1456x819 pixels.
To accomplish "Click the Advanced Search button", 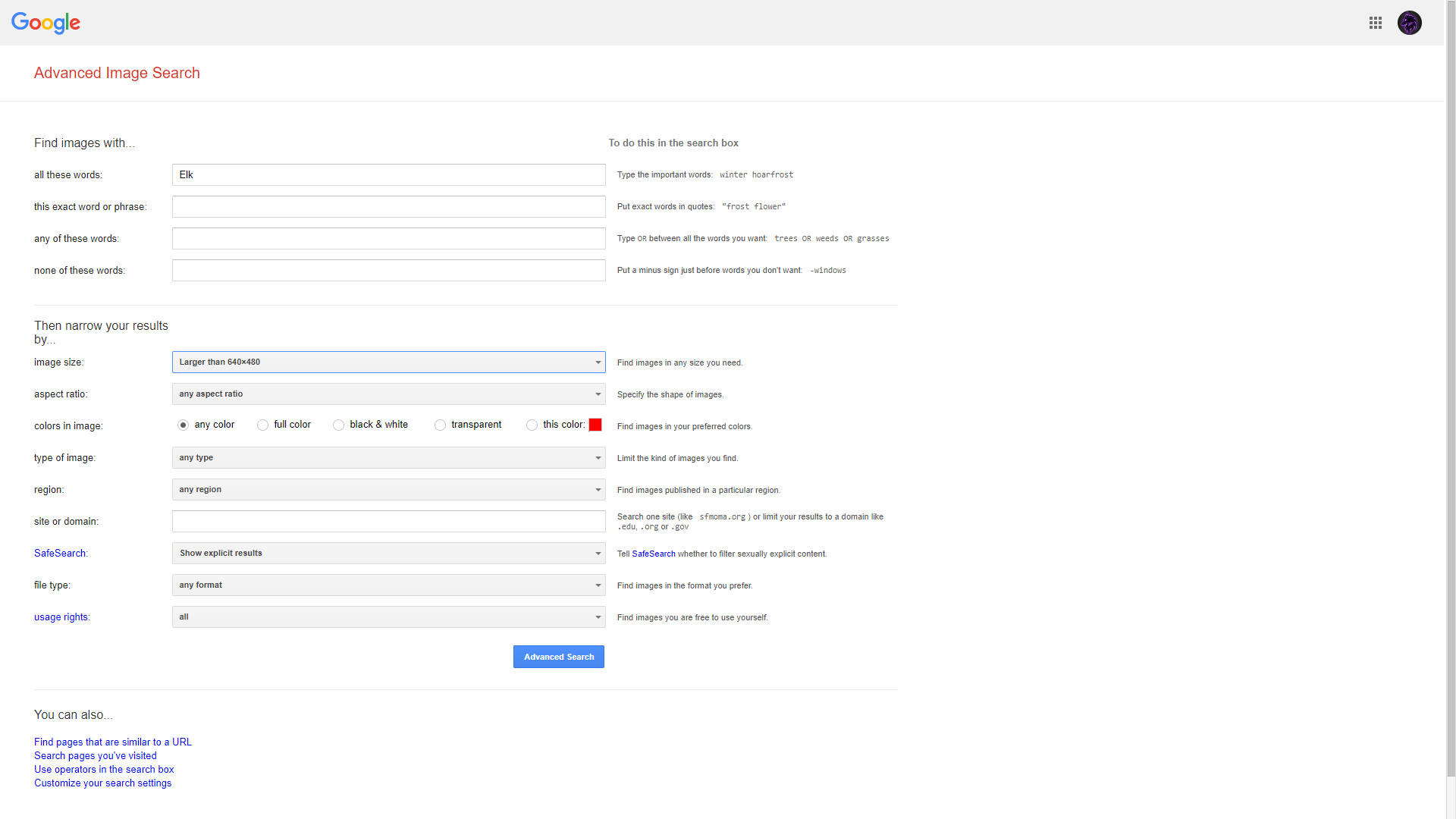I will (x=559, y=657).
